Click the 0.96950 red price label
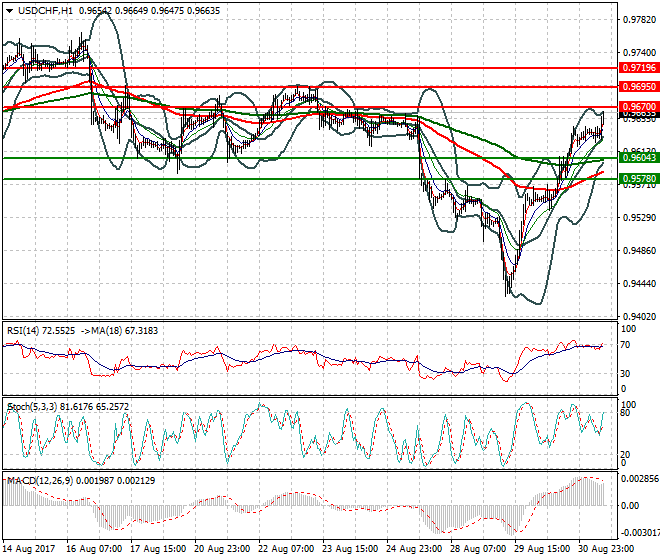The width and height of the screenshot is (660, 560). [x=639, y=87]
